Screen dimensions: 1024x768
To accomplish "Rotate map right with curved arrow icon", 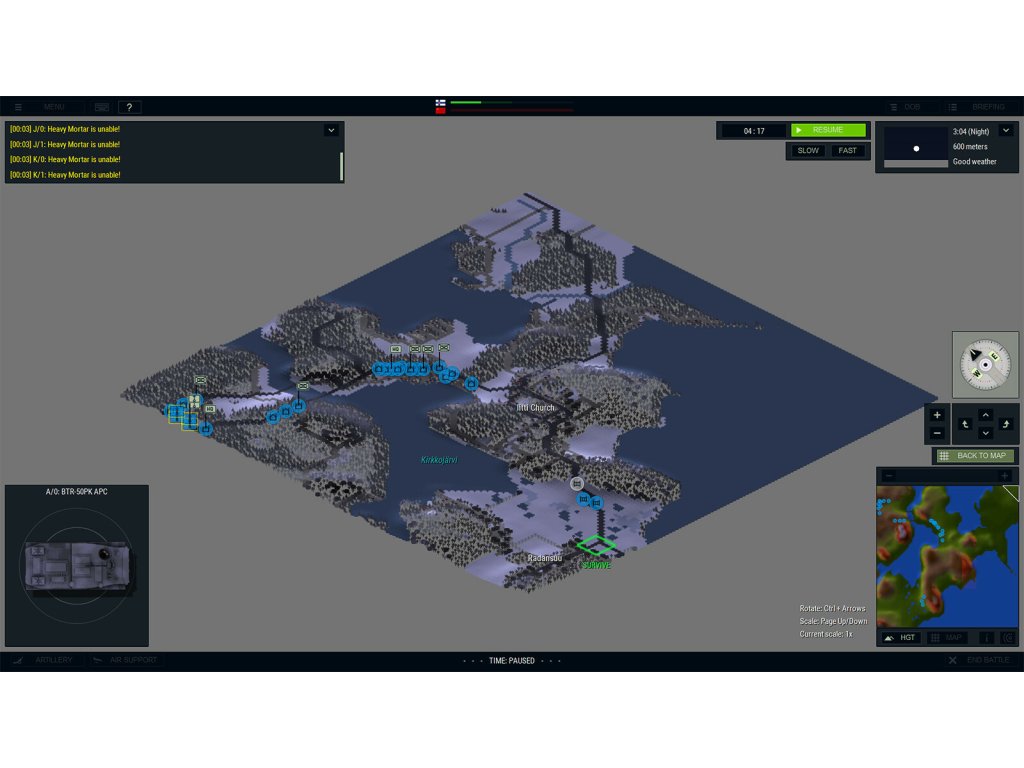I will coord(1005,424).
